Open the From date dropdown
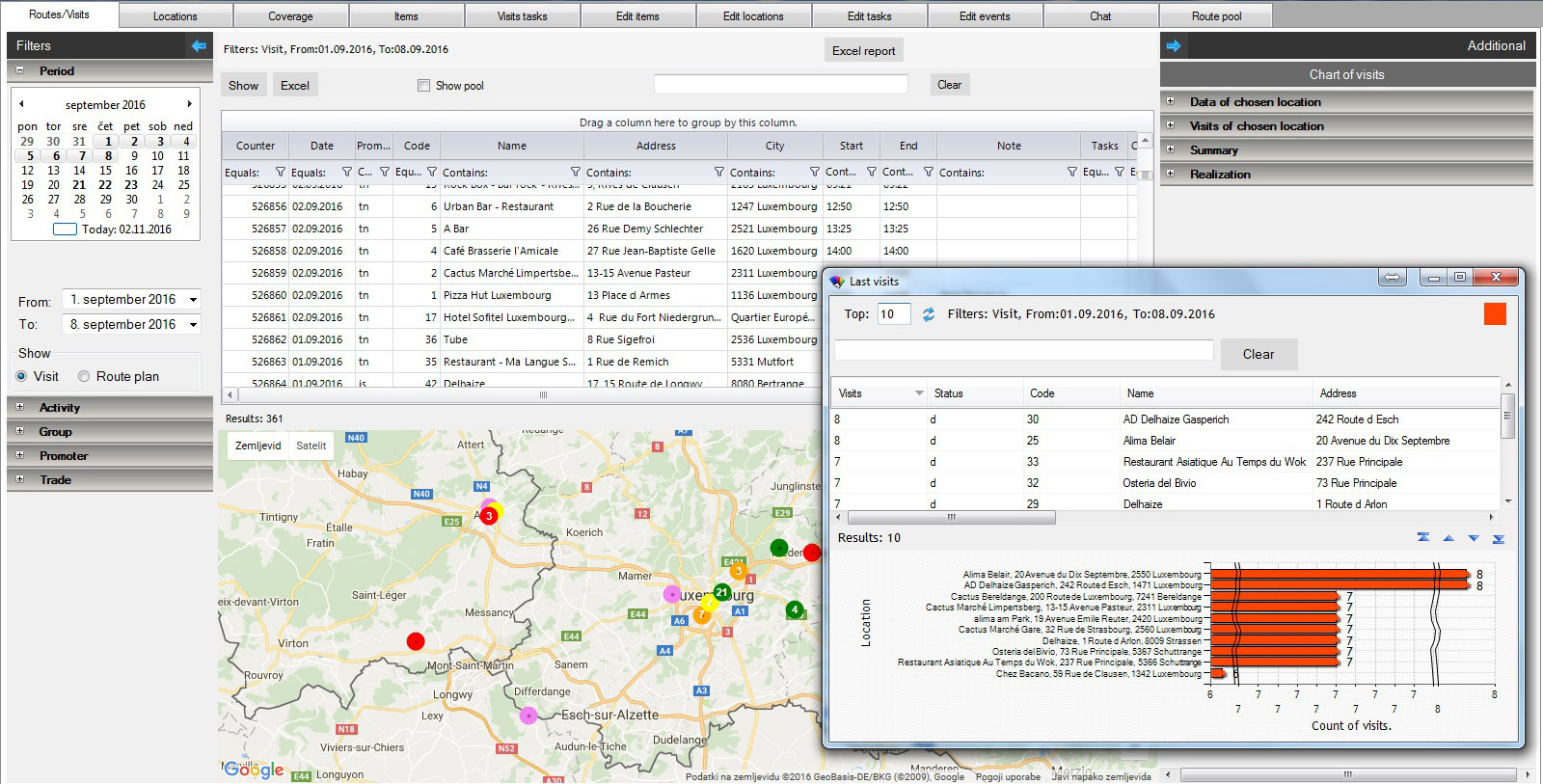 (193, 300)
